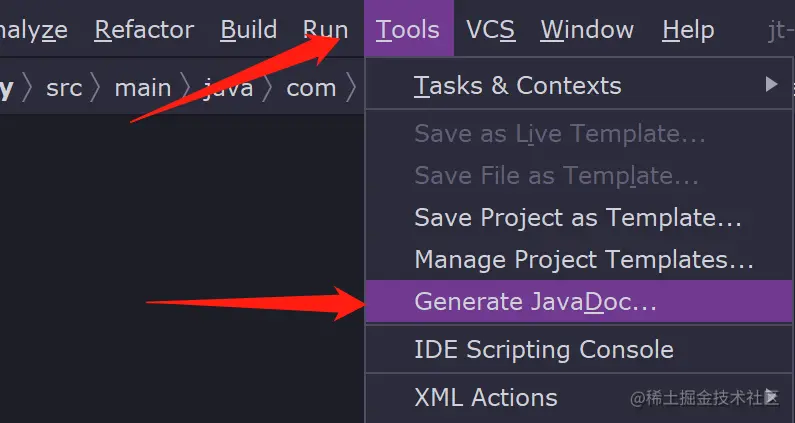
Task: Close the open Tools menu
Action: tap(407, 30)
